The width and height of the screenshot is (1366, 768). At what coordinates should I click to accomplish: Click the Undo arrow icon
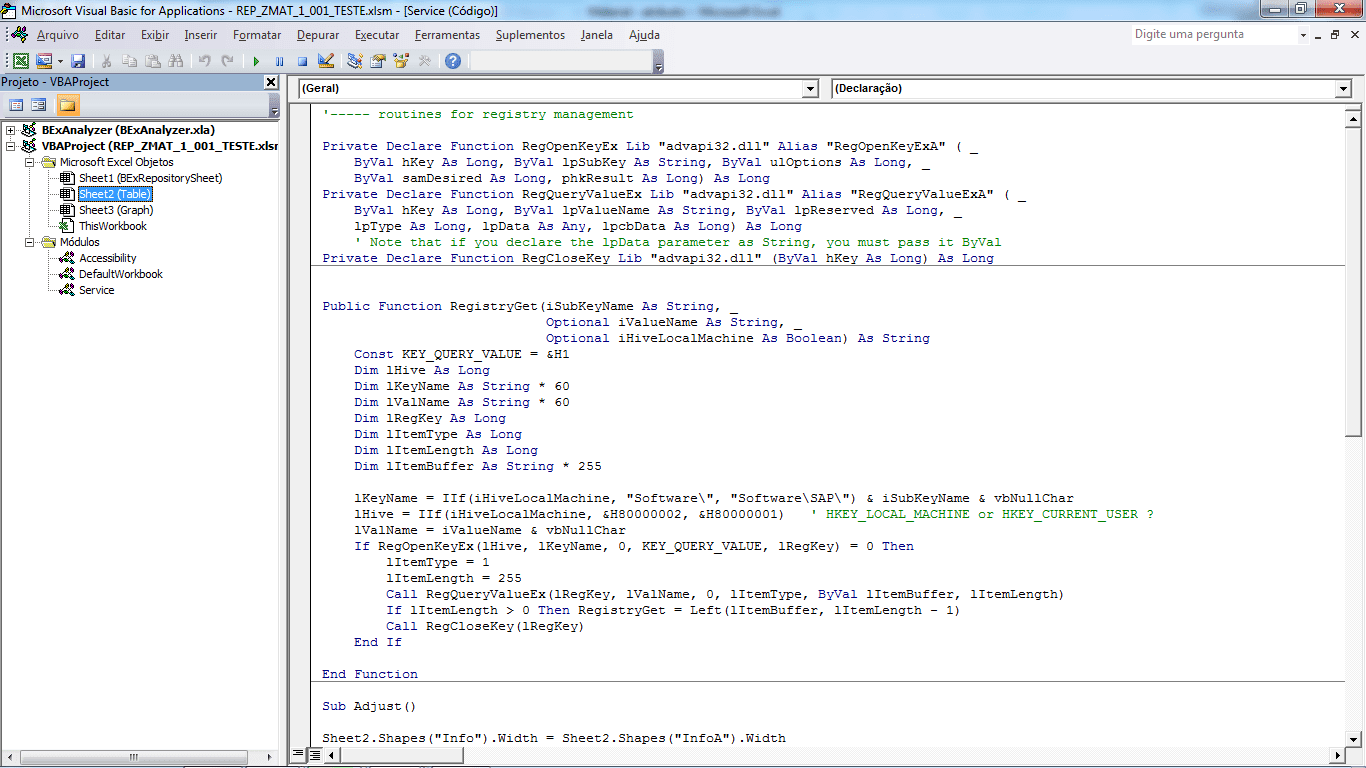tap(205, 61)
